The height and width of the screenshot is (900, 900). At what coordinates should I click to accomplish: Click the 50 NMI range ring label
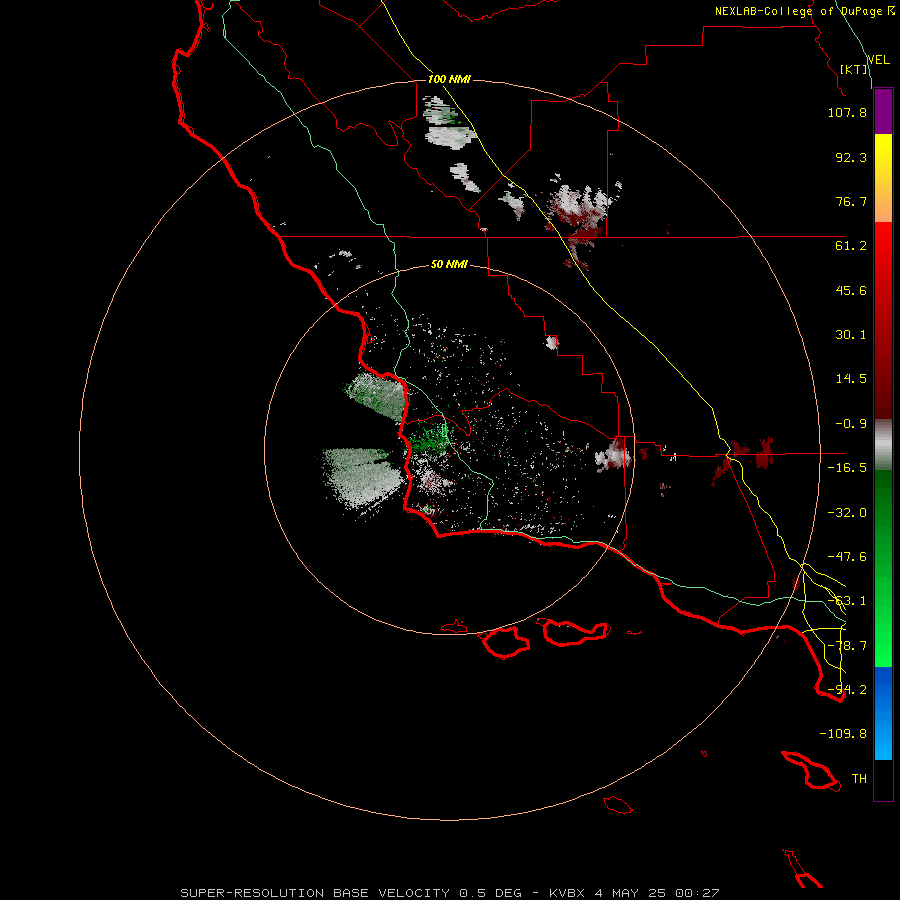449,265
